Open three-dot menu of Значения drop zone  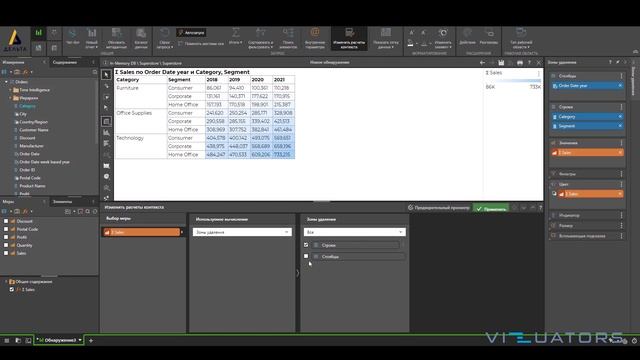click(622, 143)
